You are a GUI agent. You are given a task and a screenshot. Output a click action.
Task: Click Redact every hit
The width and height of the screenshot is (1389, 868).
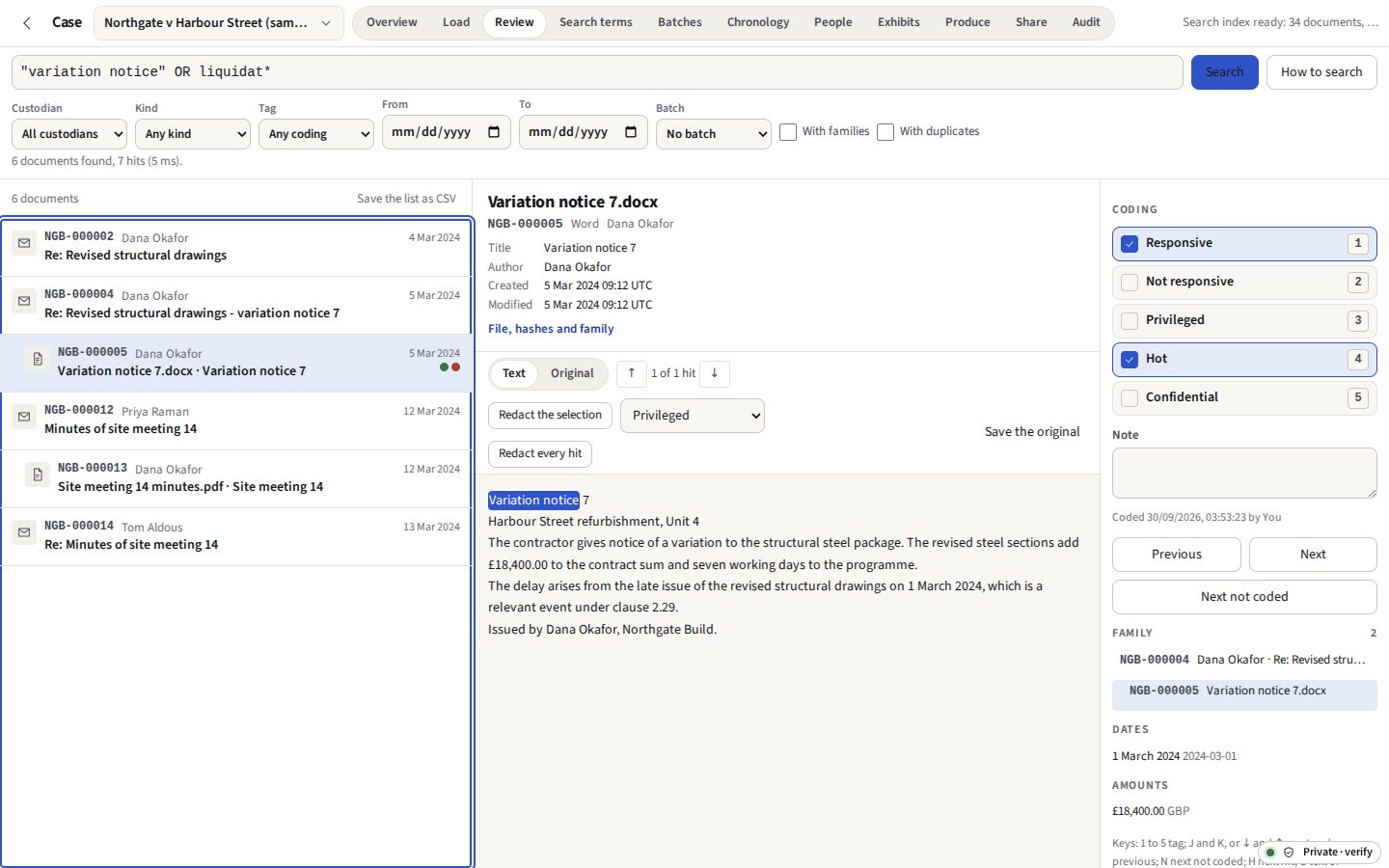point(540,454)
